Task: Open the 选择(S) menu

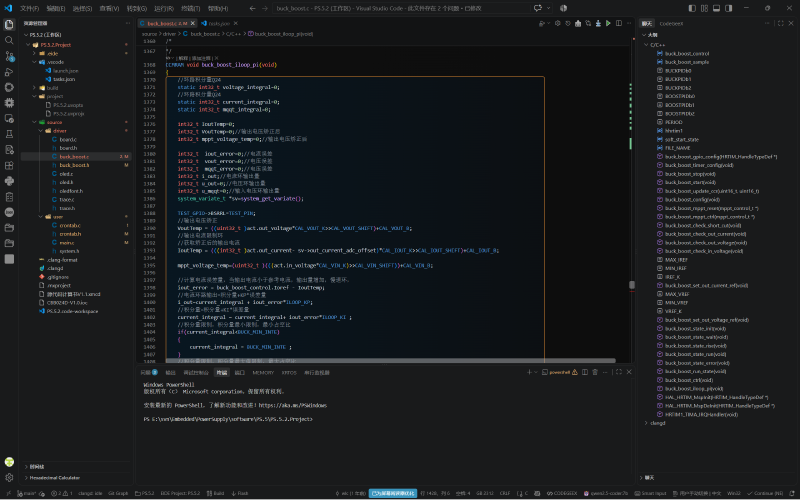Action: click(x=82, y=8)
